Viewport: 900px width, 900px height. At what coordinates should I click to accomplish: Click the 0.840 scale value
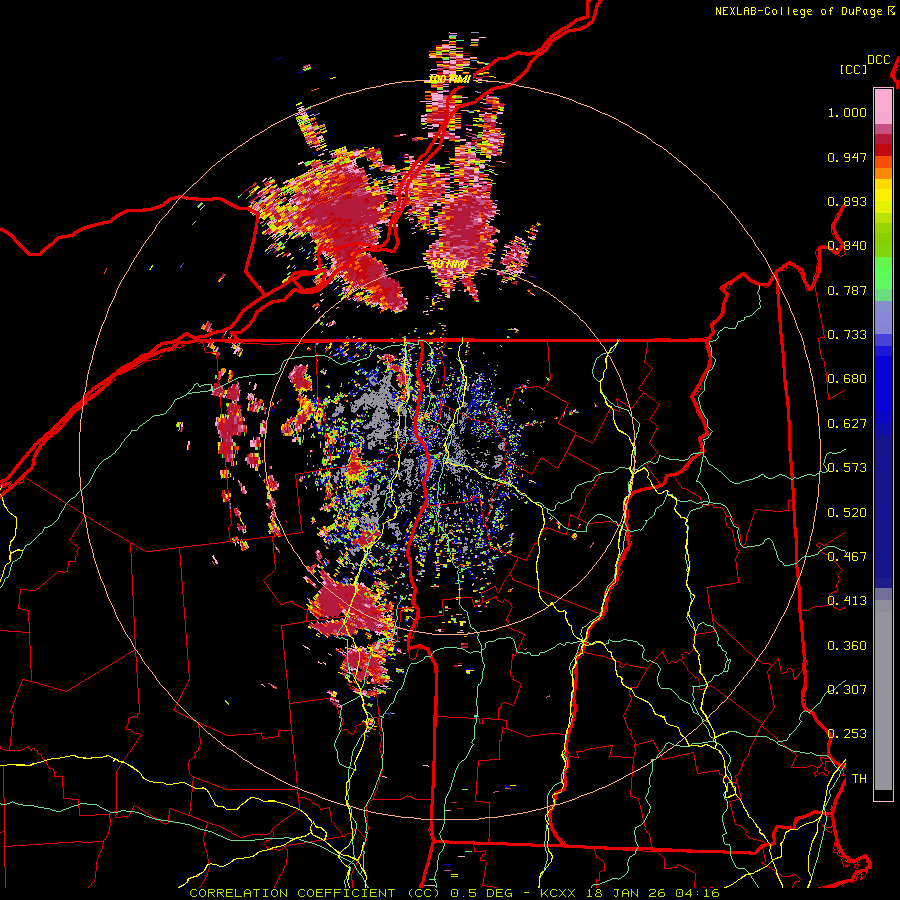[x=847, y=246]
